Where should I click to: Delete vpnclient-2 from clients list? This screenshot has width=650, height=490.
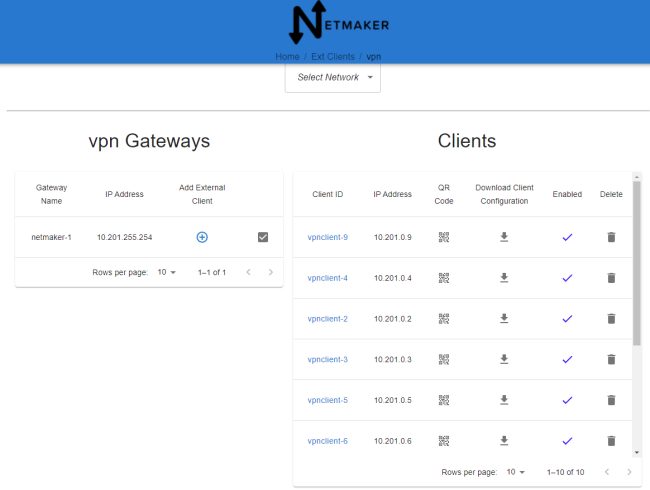point(611,318)
